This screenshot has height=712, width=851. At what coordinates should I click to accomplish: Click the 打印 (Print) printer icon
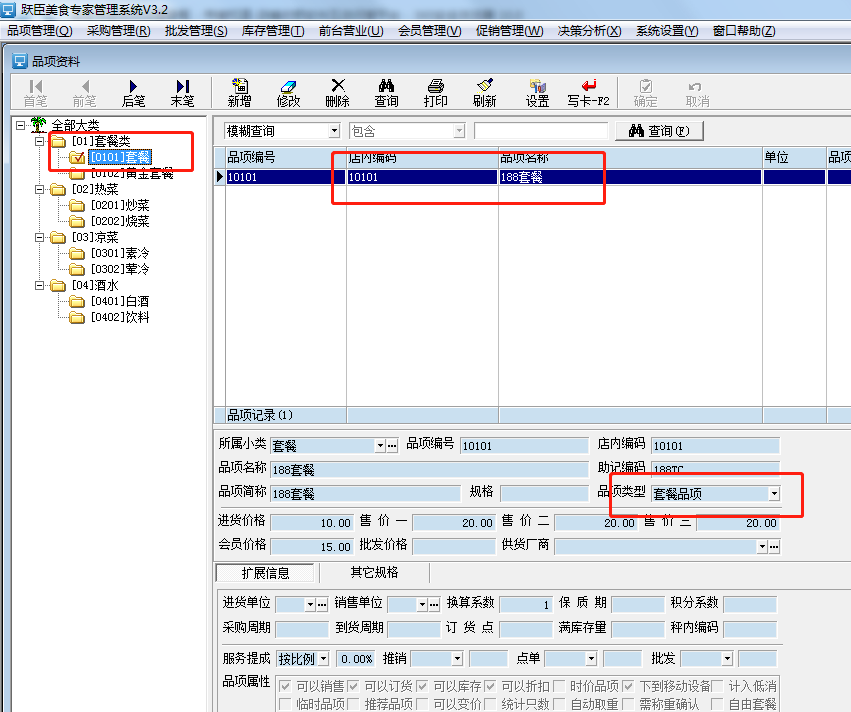pos(435,93)
